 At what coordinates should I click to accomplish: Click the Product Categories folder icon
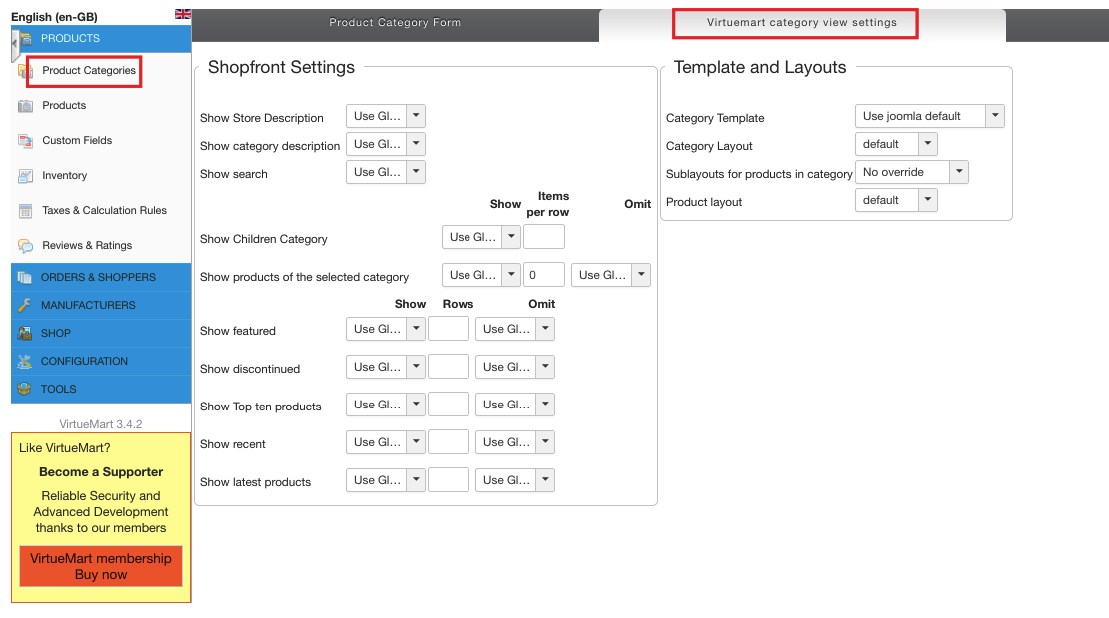(24, 71)
